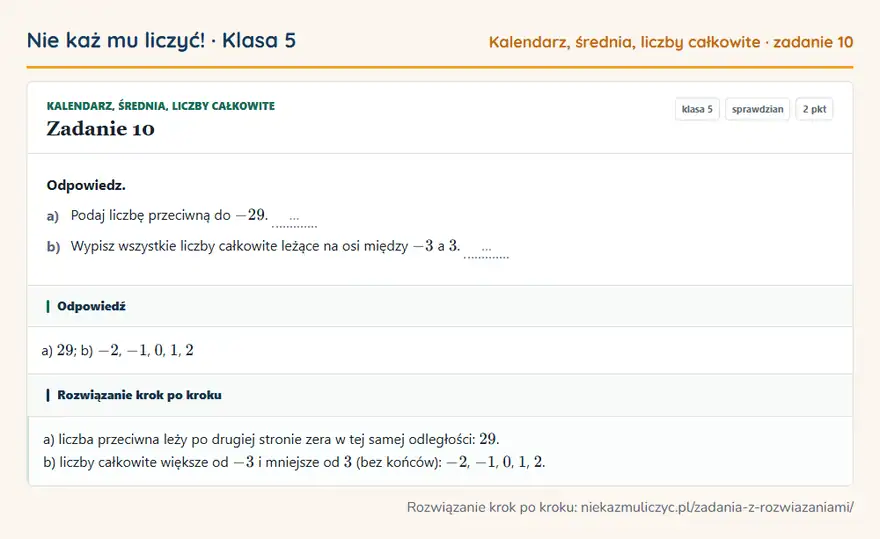Select the '2 pkt' tag
Screen dimensions: 880x539
[x=814, y=109]
